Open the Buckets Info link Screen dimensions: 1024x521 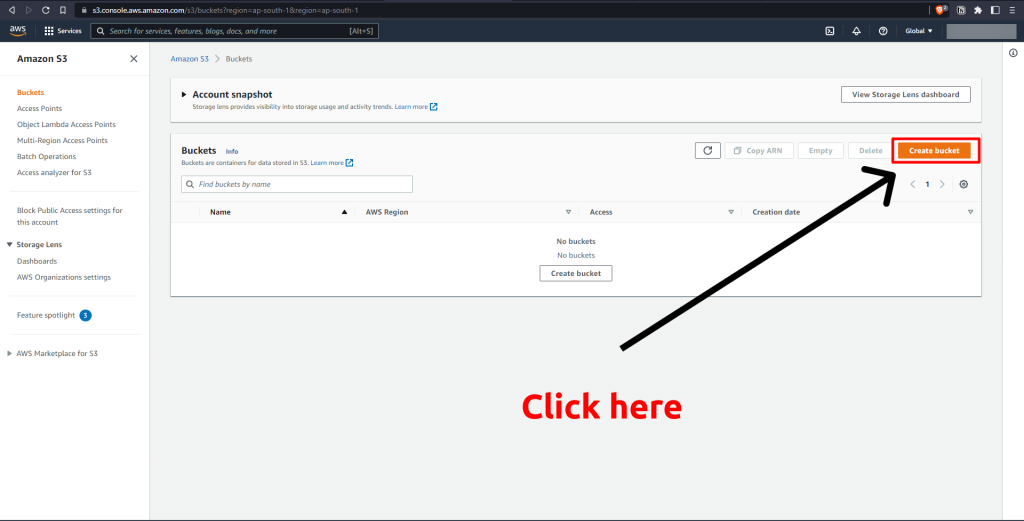[x=232, y=151]
